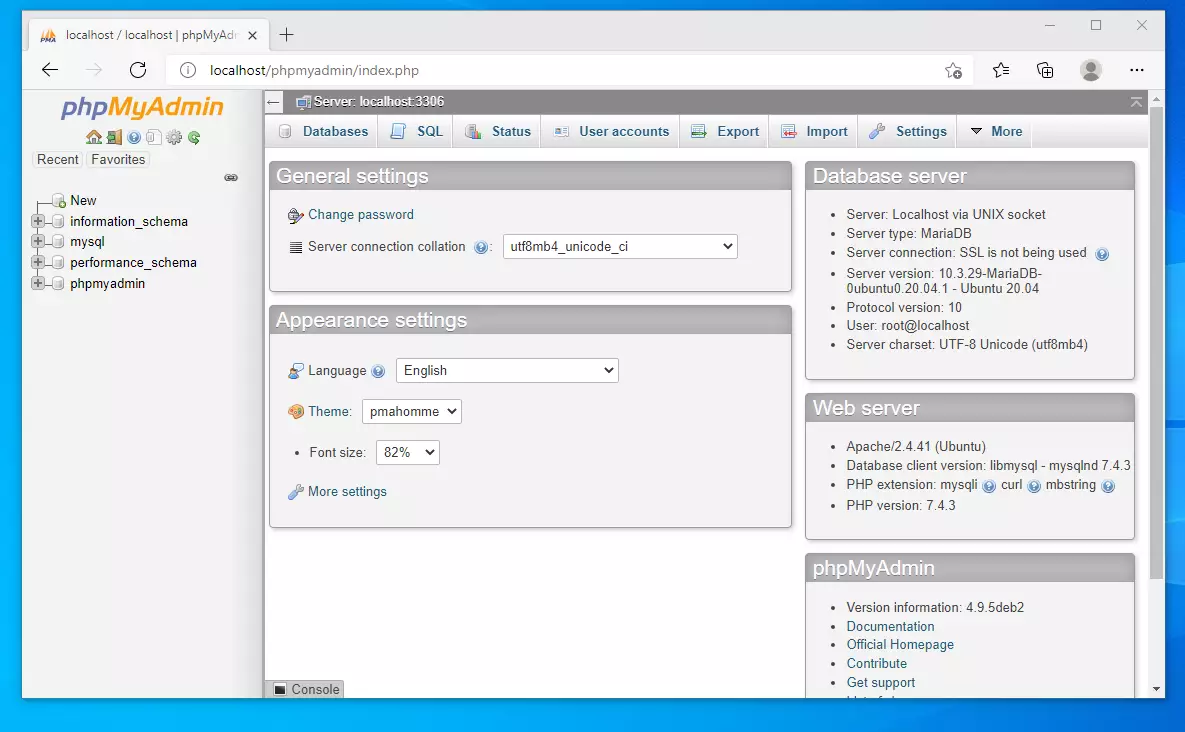
Task: Open the Export tab
Action: [x=725, y=131]
